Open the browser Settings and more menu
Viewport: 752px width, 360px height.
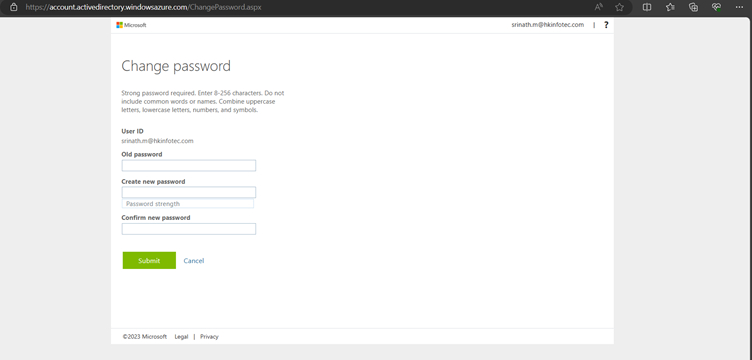pos(739,7)
